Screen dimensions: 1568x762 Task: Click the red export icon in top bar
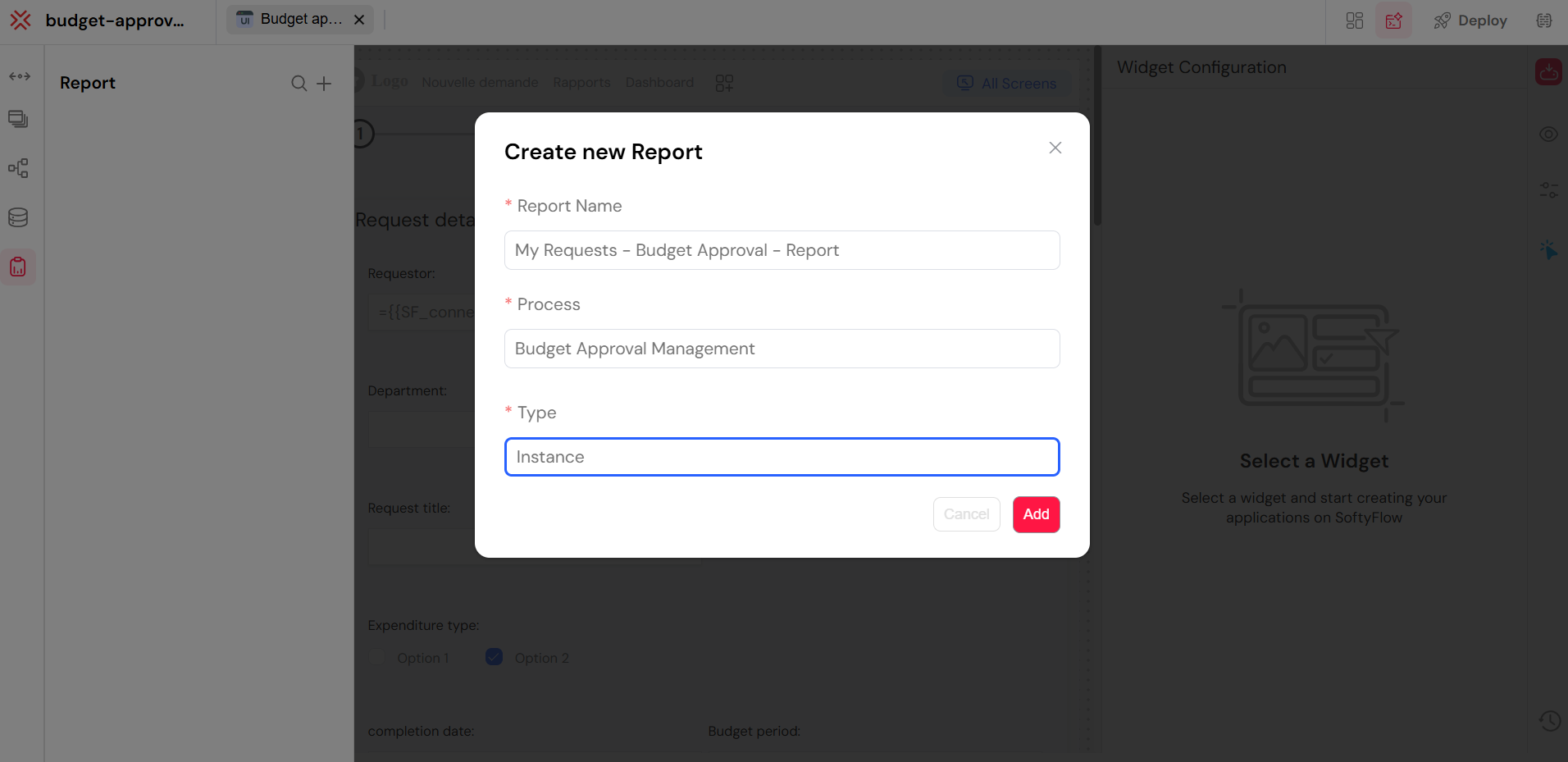tap(1393, 21)
